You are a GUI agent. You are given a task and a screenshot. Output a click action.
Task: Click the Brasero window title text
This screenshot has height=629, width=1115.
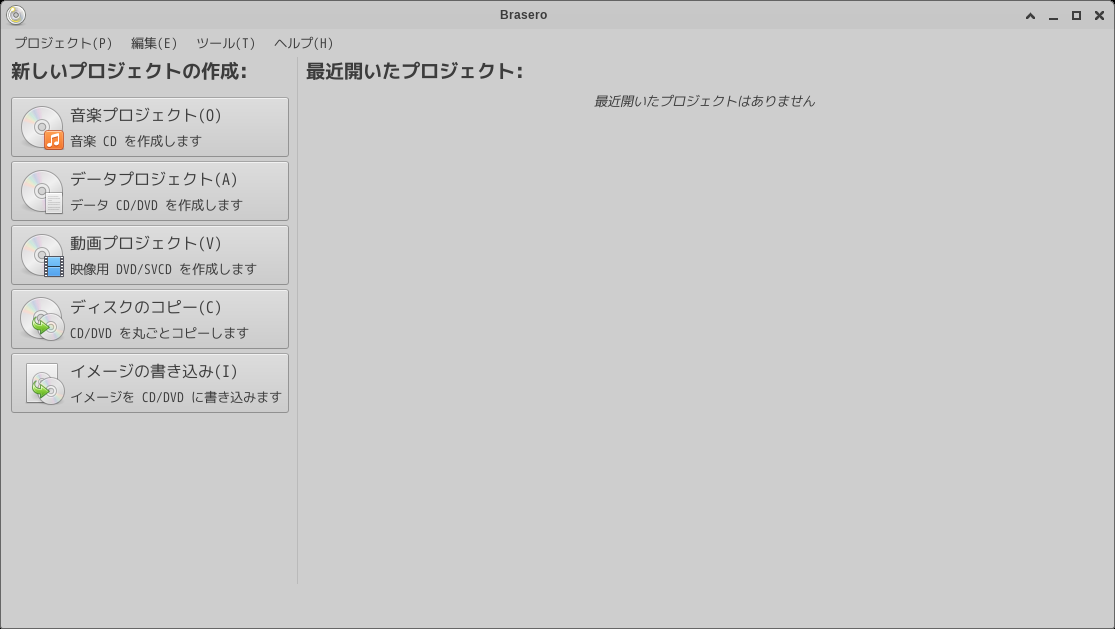(x=523, y=15)
